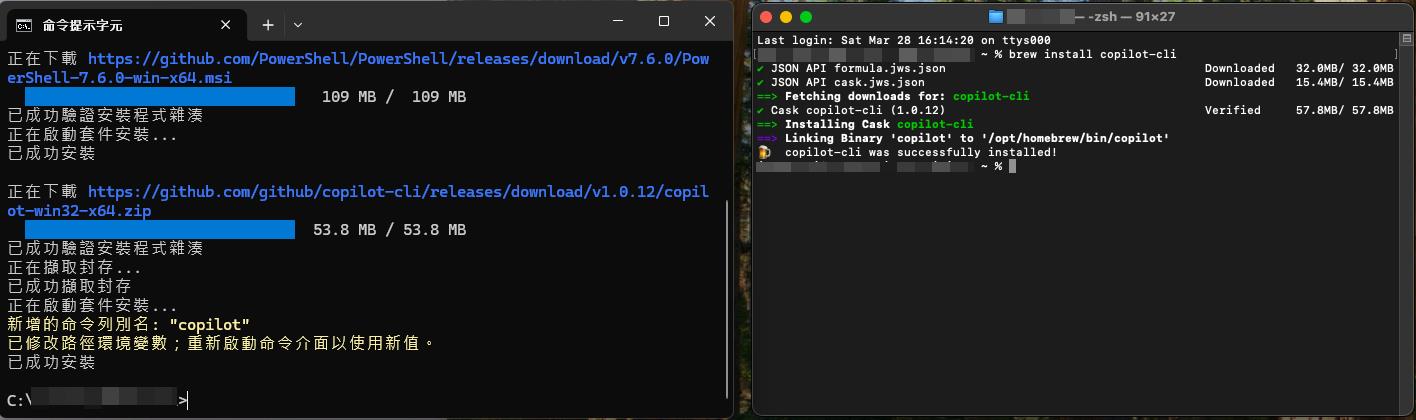Click the cmd icon on the terminal tab
This screenshot has height=420, width=1416.
pos(25,24)
